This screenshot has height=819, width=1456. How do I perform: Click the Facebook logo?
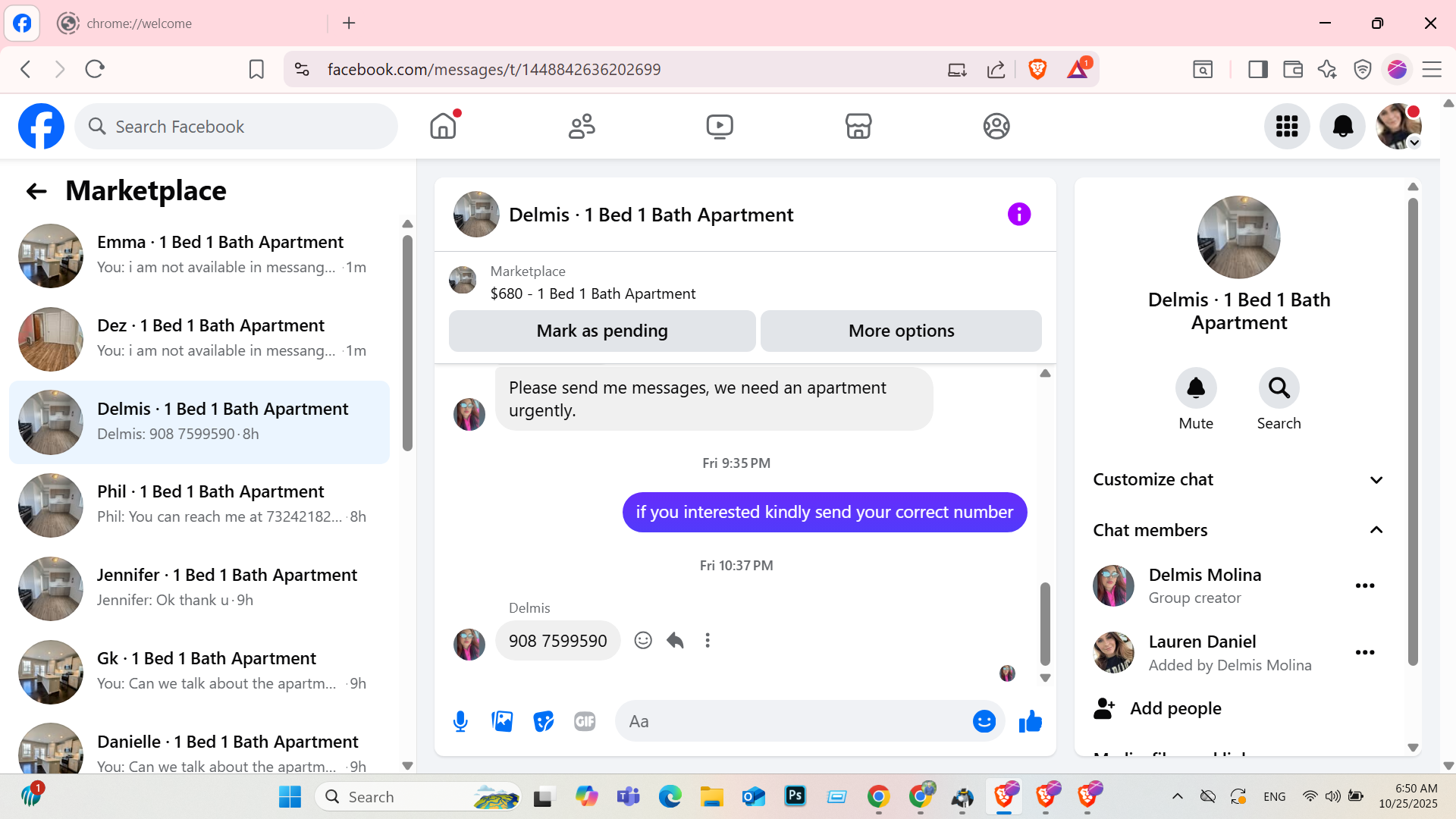(41, 126)
